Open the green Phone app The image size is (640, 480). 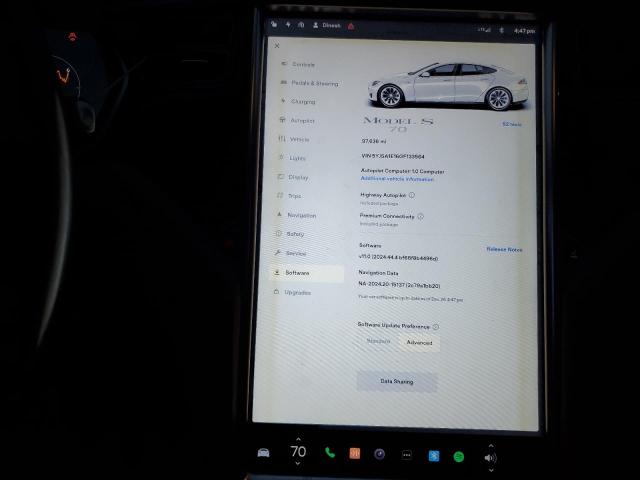[x=330, y=453]
